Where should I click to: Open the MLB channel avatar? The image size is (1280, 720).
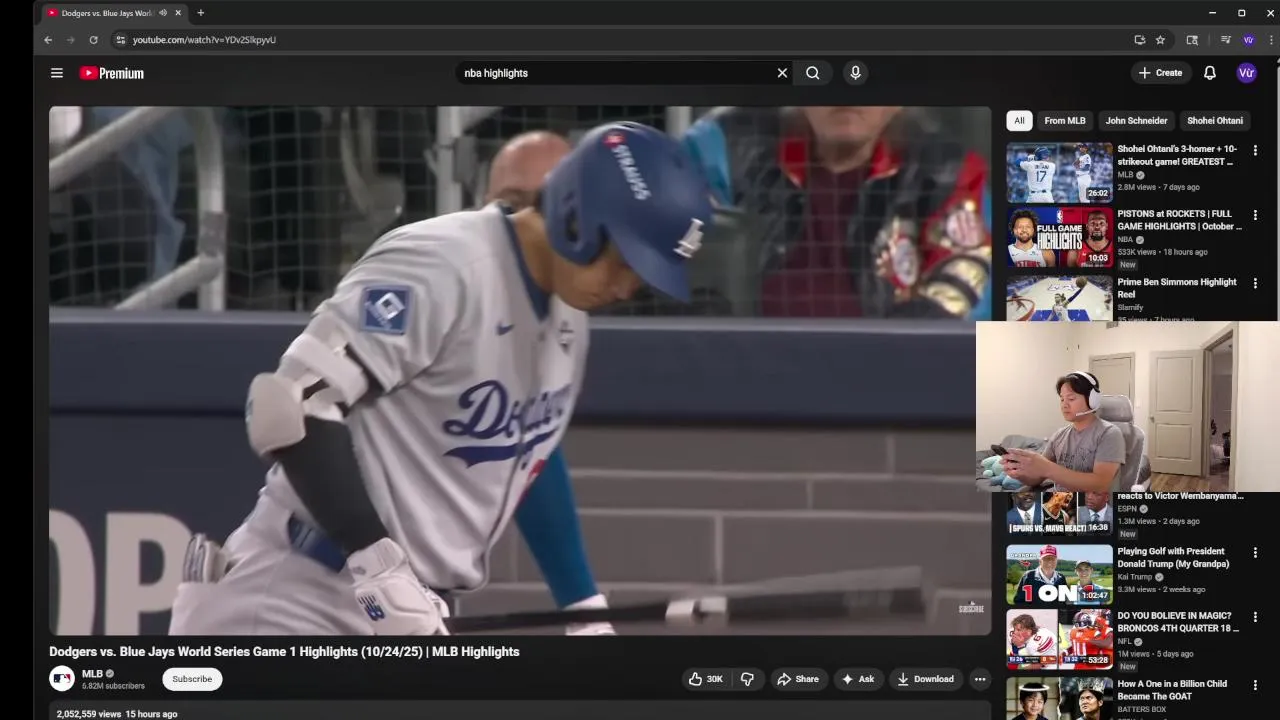62,679
